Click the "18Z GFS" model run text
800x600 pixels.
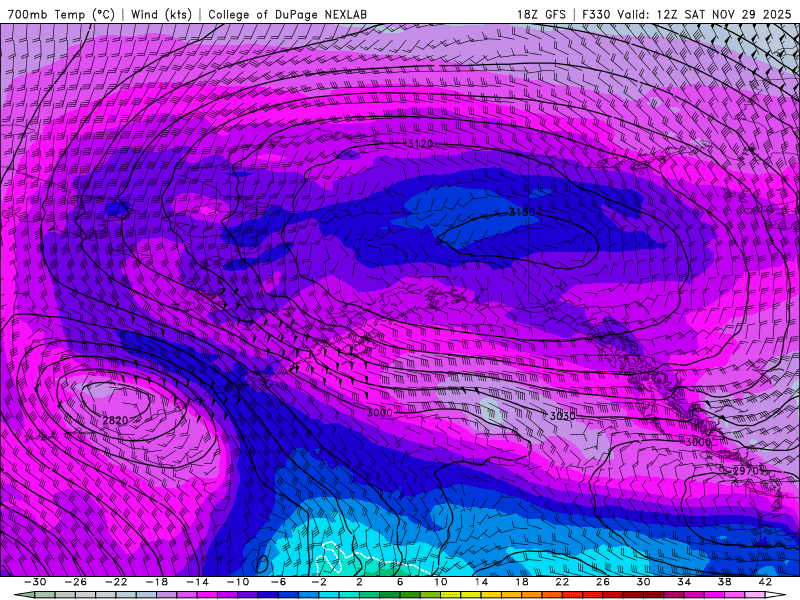541,14
